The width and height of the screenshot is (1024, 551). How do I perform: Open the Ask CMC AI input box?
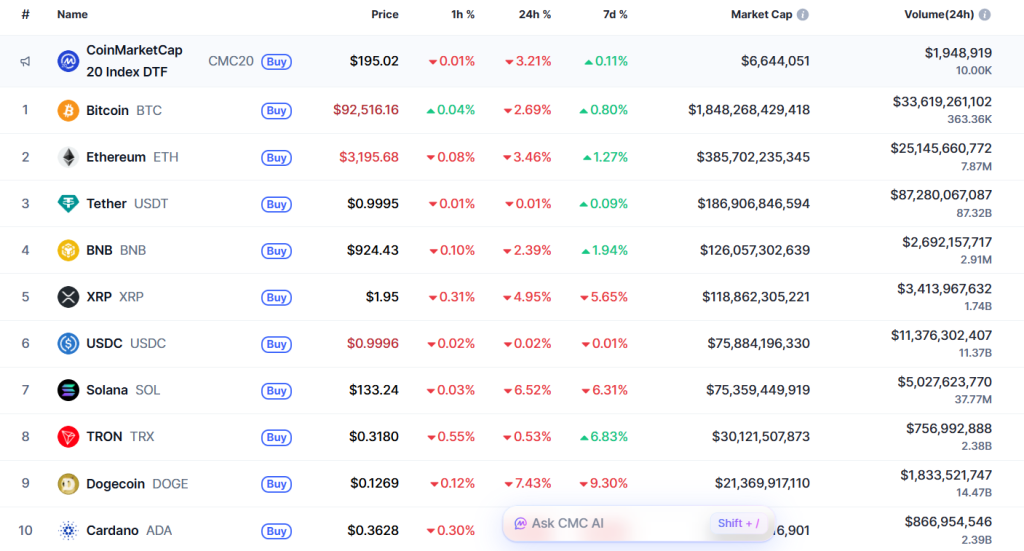point(600,523)
